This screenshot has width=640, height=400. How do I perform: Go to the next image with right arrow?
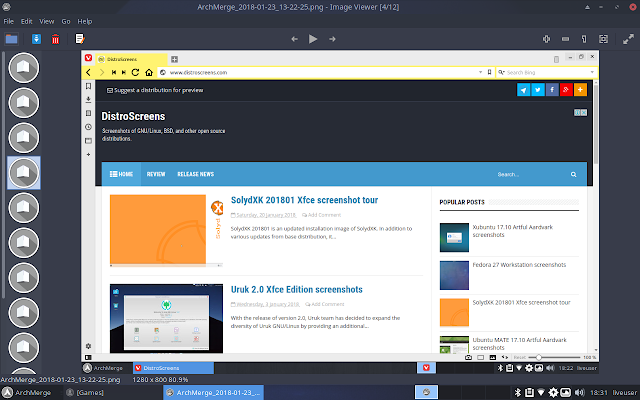click(x=332, y=39)
